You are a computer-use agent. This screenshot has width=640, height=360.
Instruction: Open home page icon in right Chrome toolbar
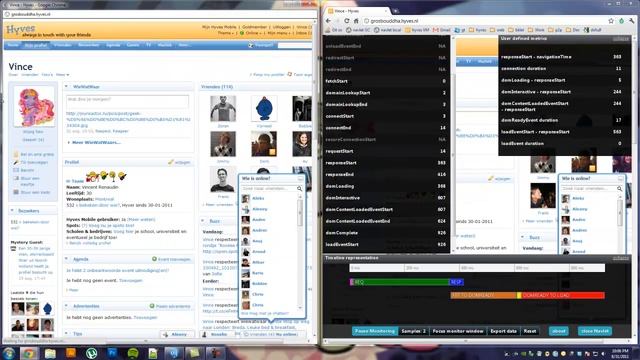[x=356, y=21]
